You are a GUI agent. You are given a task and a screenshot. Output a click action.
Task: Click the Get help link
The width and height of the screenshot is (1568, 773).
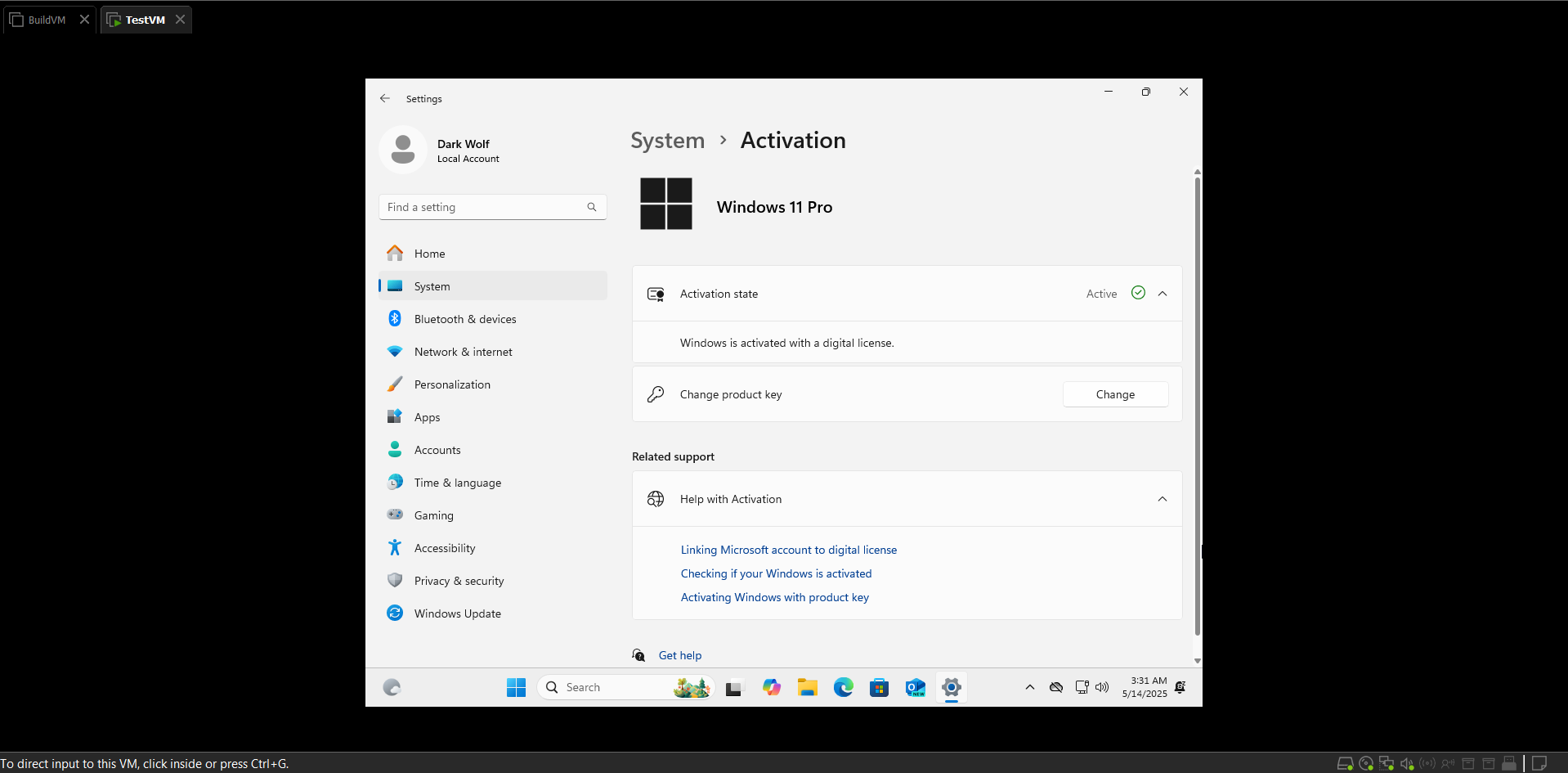pos(680,655)
